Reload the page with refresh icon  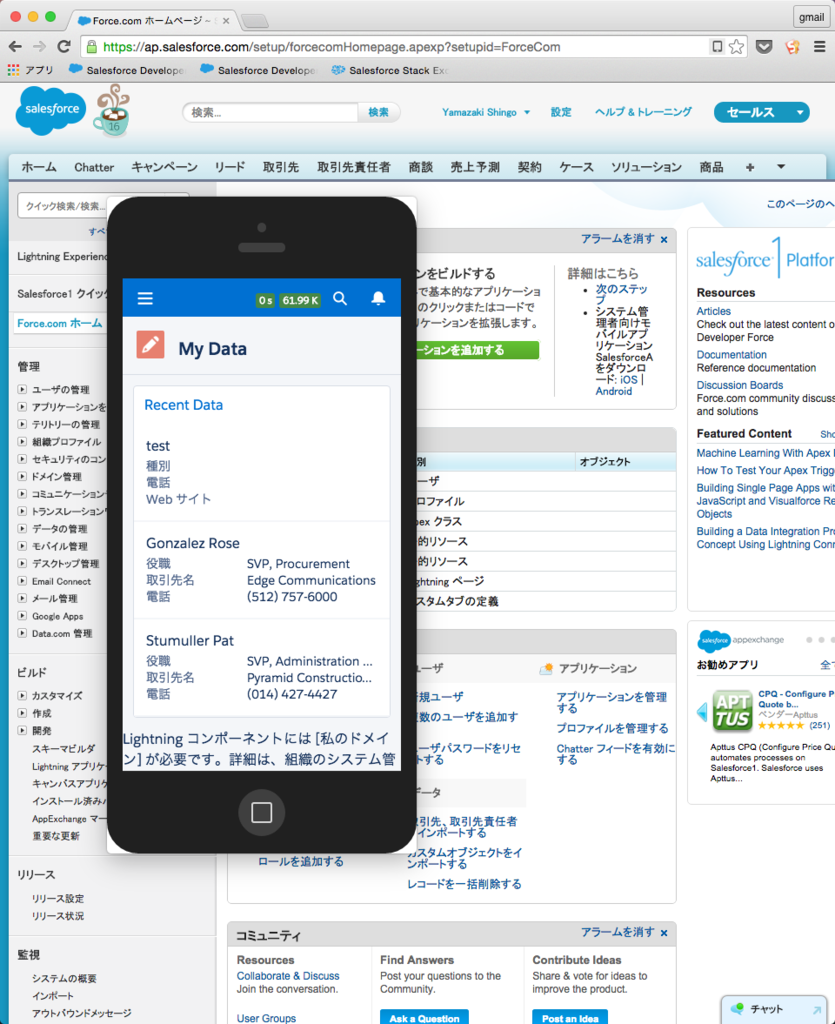64,47
